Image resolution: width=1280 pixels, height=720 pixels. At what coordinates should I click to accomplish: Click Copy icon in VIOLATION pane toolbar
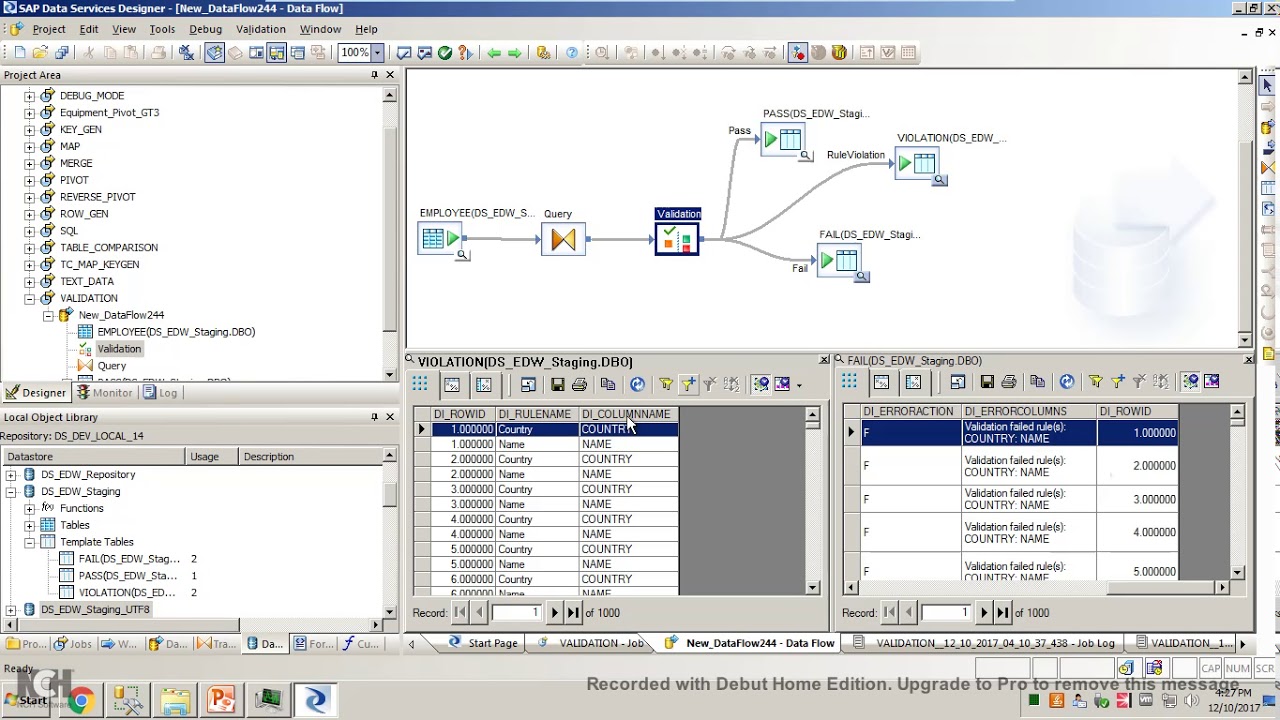coord(607,384)
